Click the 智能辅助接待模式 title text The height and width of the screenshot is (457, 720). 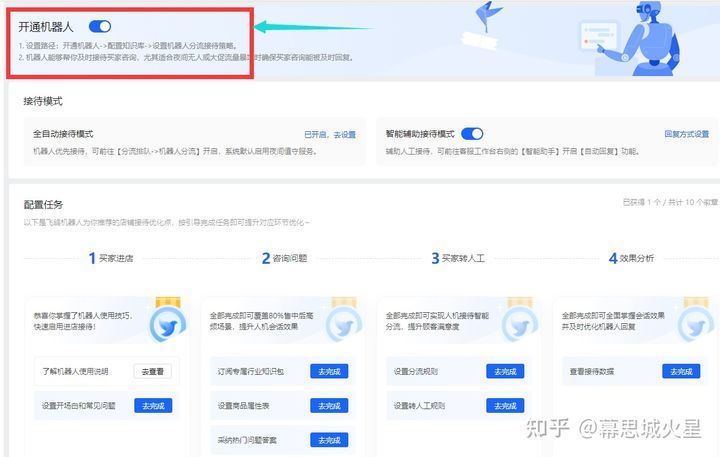[x=420, y=134]
